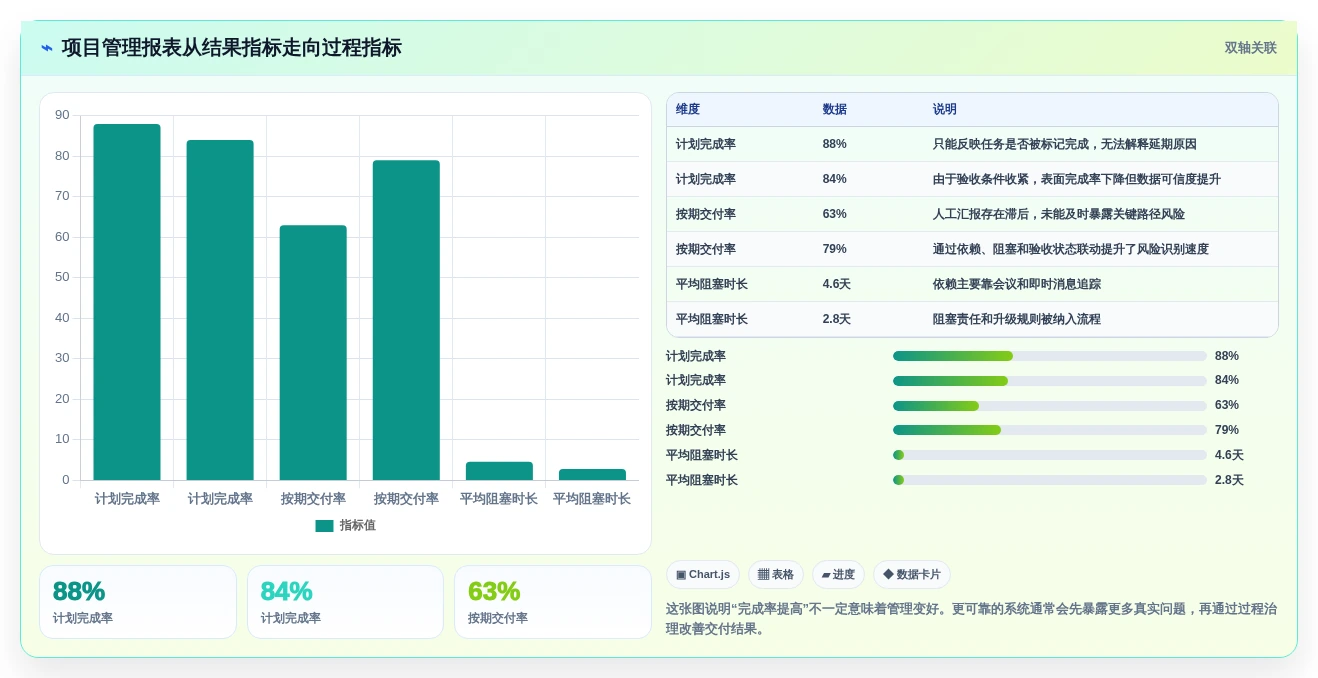This screenshot has width=1318, height=678.
Task: Click the summary paragraph starting 这张图说明
Action: [x=971, y=619]
